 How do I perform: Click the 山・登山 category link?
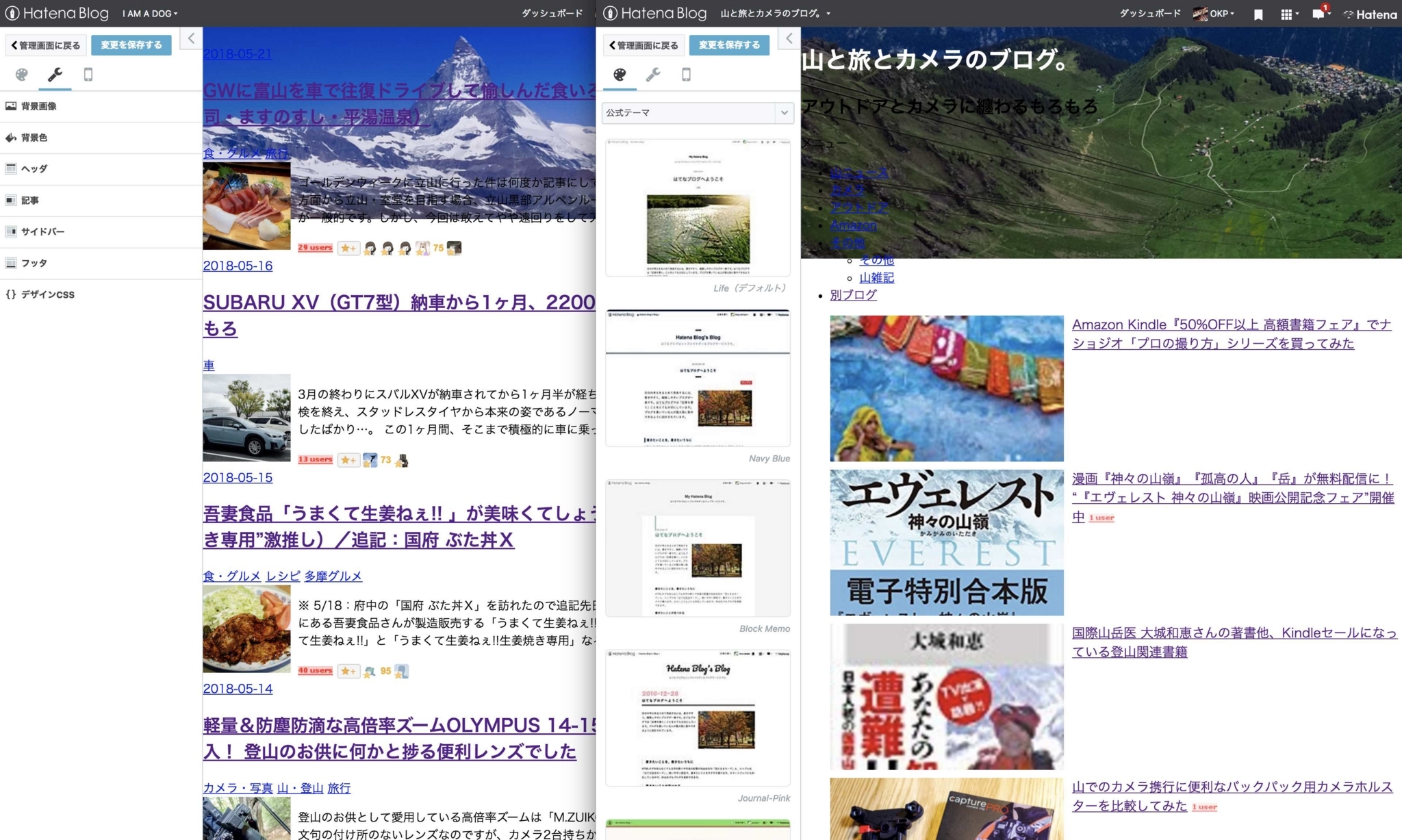(300, 788)
